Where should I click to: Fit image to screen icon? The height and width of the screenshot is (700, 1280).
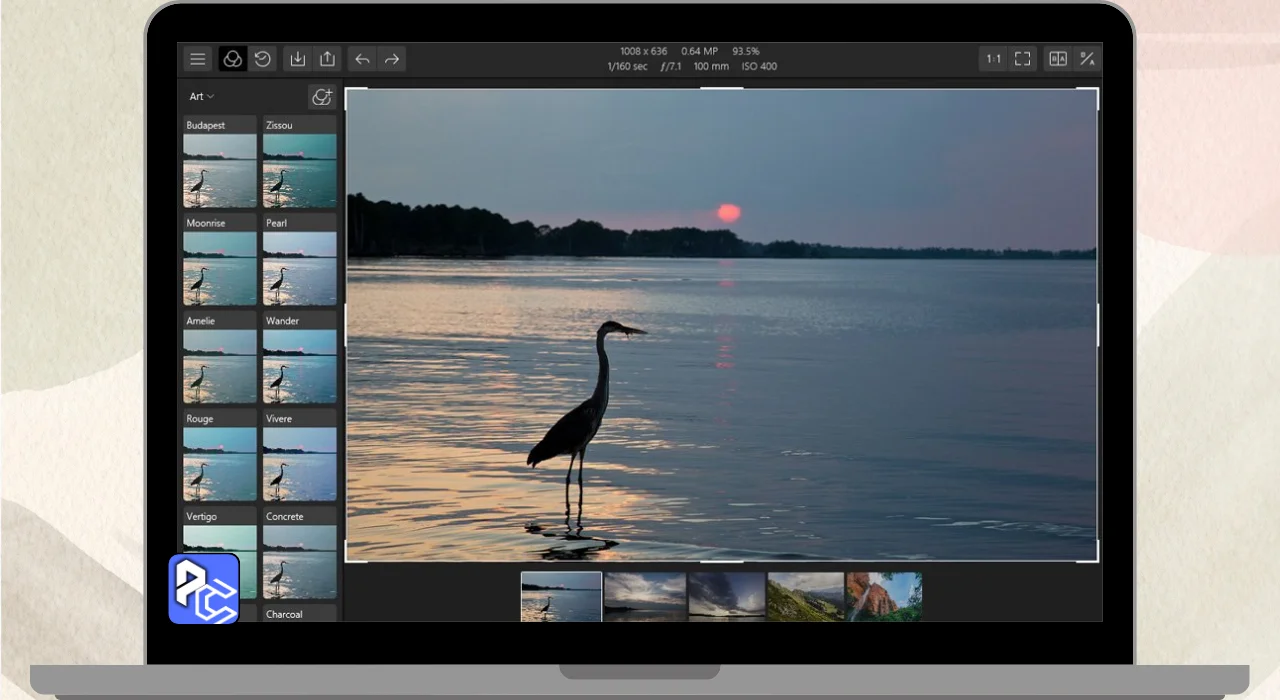[1022, 59]
